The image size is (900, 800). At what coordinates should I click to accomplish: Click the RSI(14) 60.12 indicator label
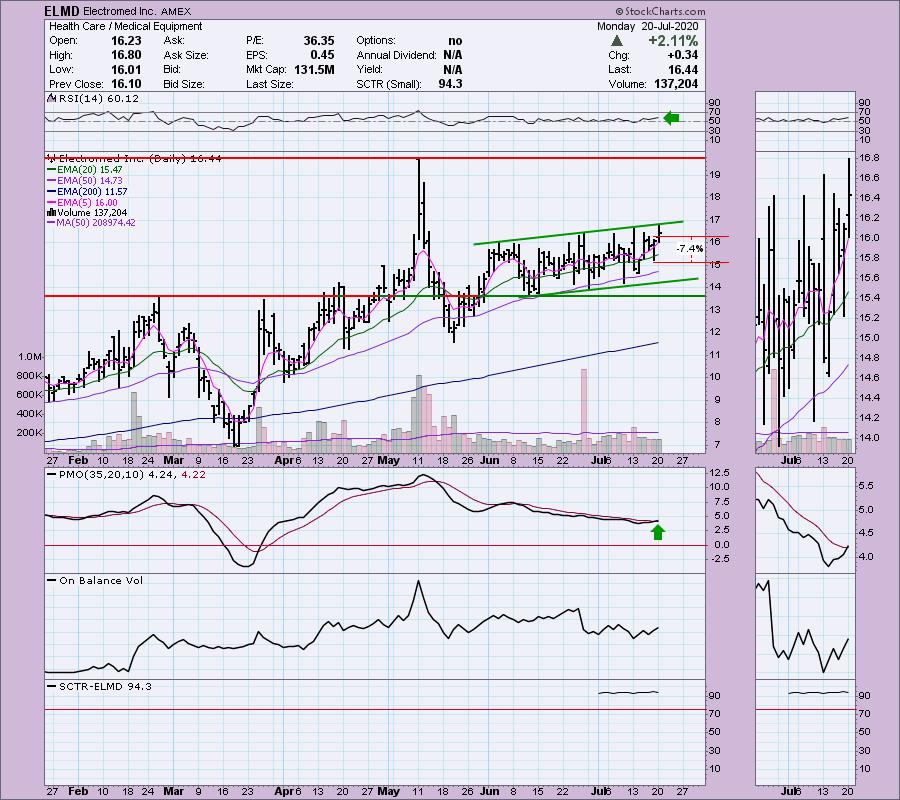pos(98,98)
